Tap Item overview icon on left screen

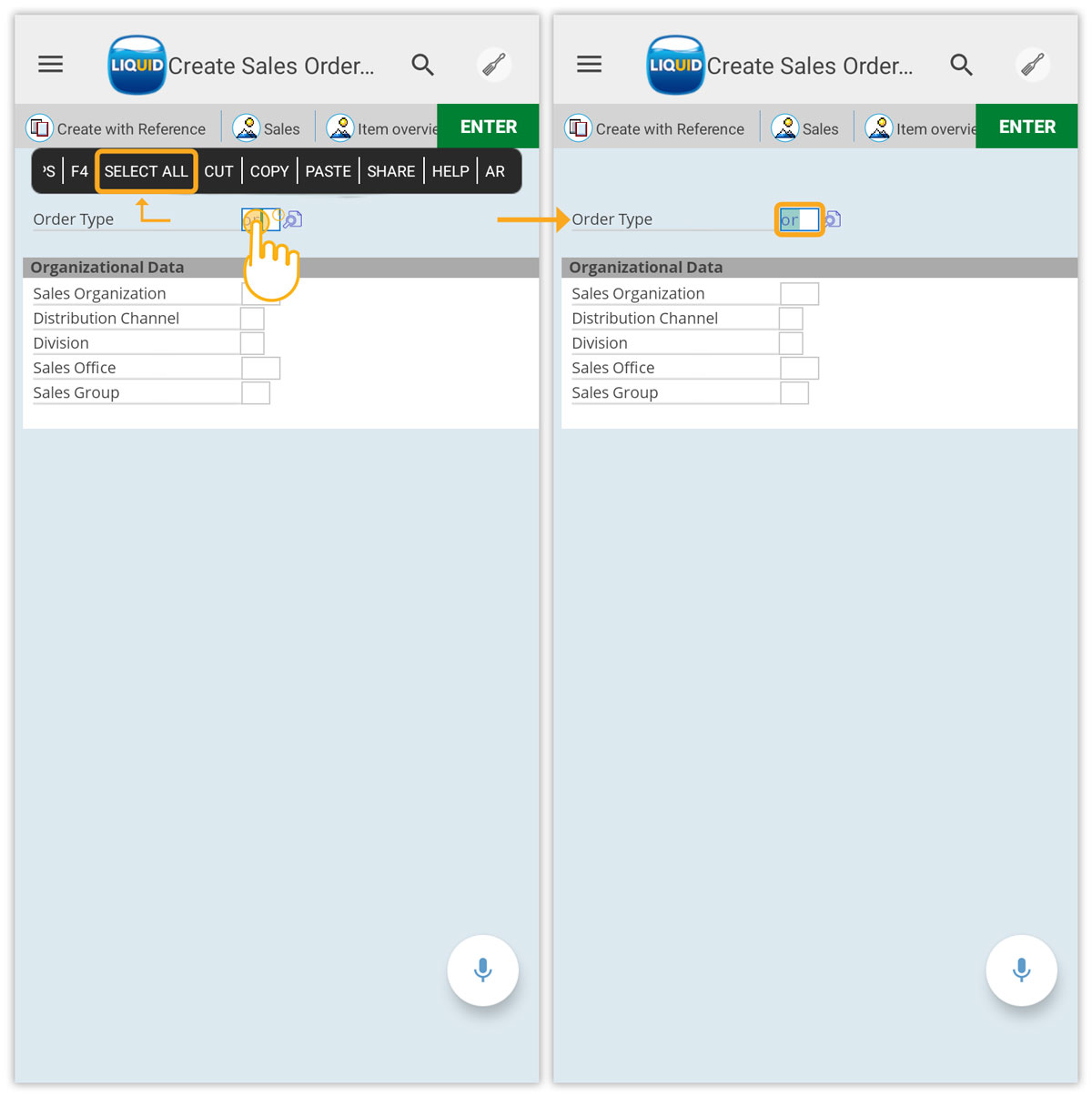coord(340,128)
